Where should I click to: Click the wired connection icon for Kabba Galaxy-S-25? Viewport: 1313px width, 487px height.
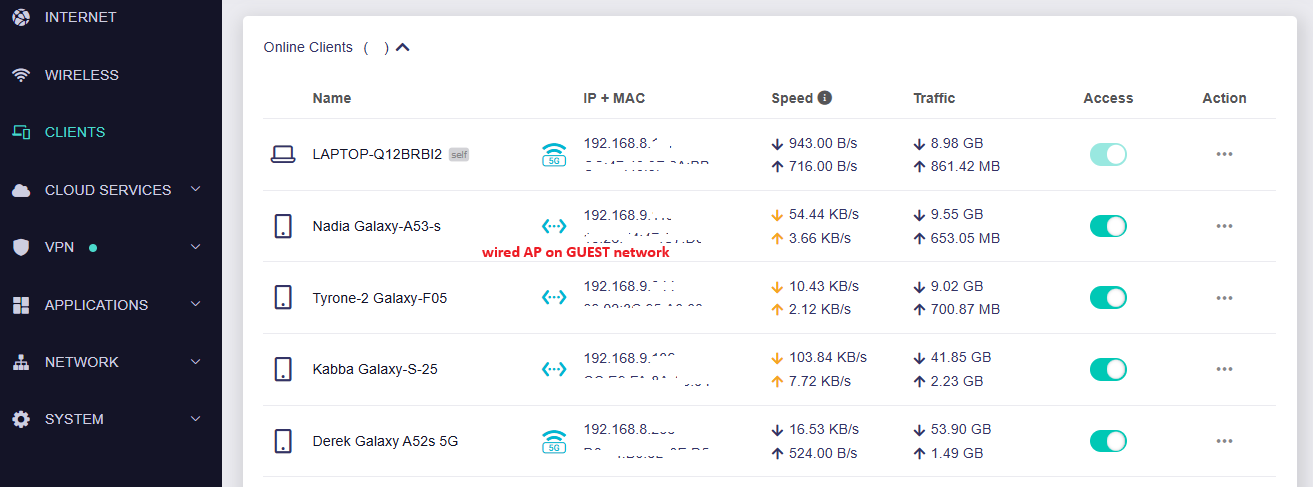(x=554, y=369)
